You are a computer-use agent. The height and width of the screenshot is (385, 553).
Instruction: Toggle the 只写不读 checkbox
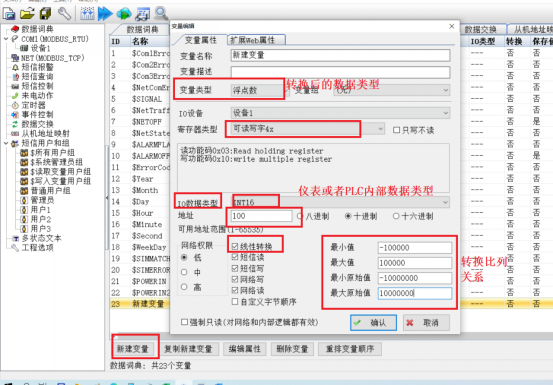click(396, 130)
